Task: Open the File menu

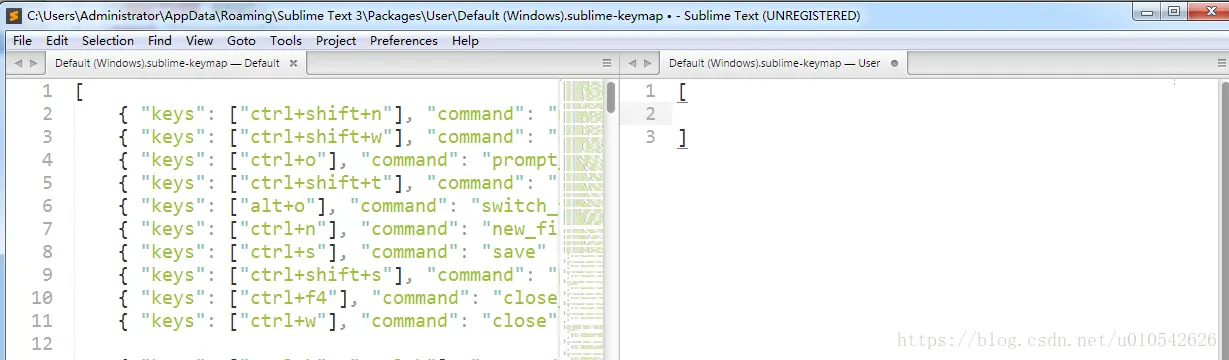Action: [22, 41]
